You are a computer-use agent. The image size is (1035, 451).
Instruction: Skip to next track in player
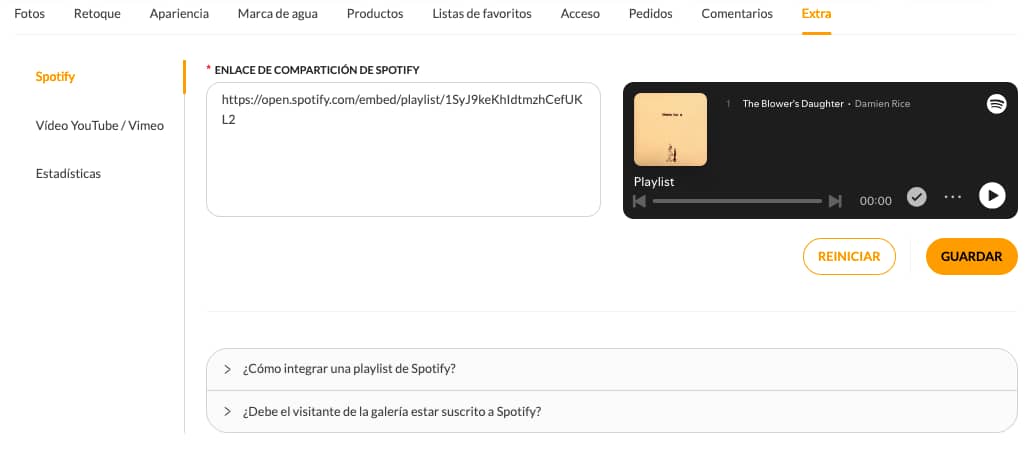click(x=835, y=201)
